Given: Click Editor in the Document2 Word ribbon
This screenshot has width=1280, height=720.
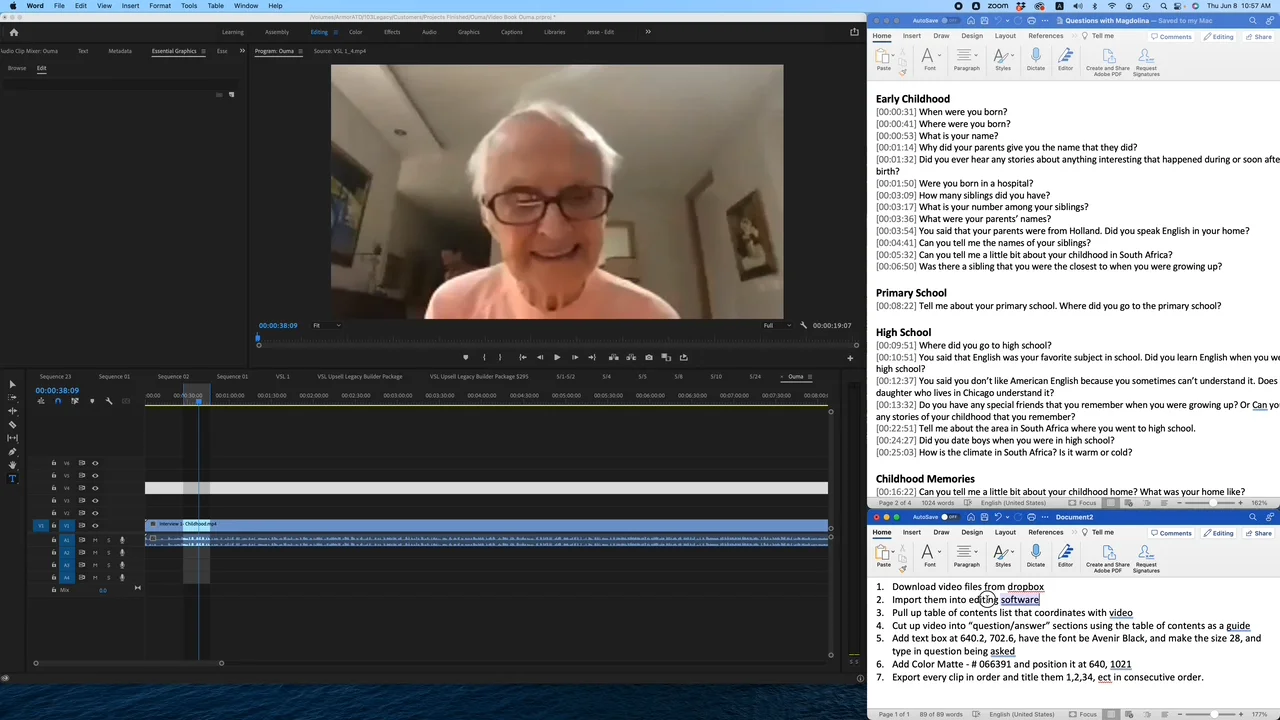Looking at the screenshot, I should [x=1065, y=554].
